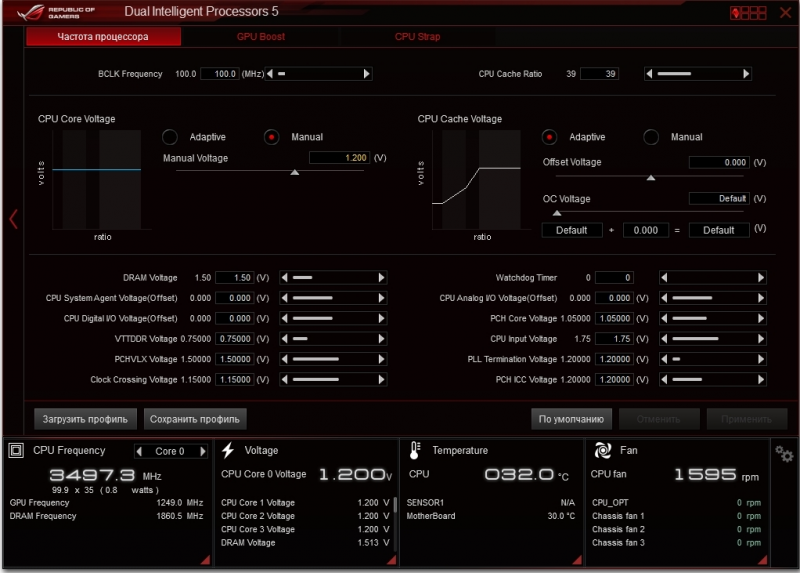
Task: Click the OC Voltage Default field
Action: [719, 198]
